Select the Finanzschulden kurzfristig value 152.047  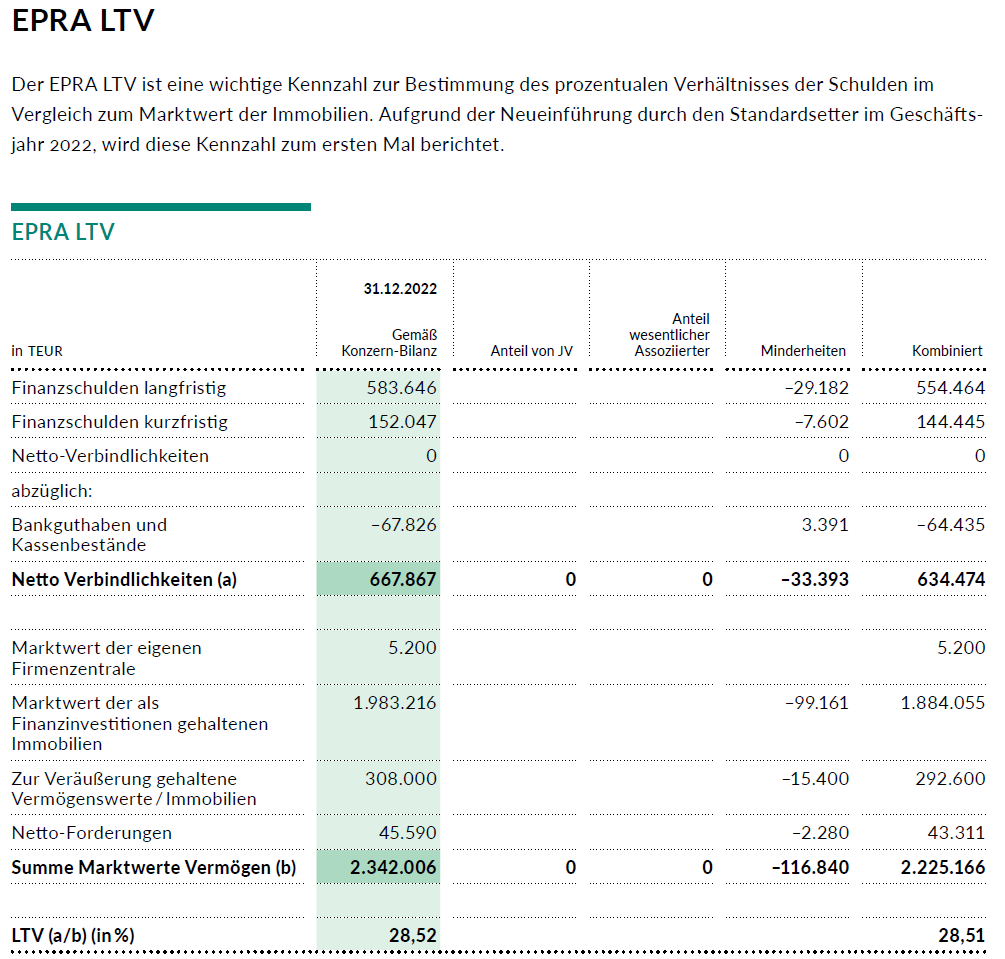402,422
